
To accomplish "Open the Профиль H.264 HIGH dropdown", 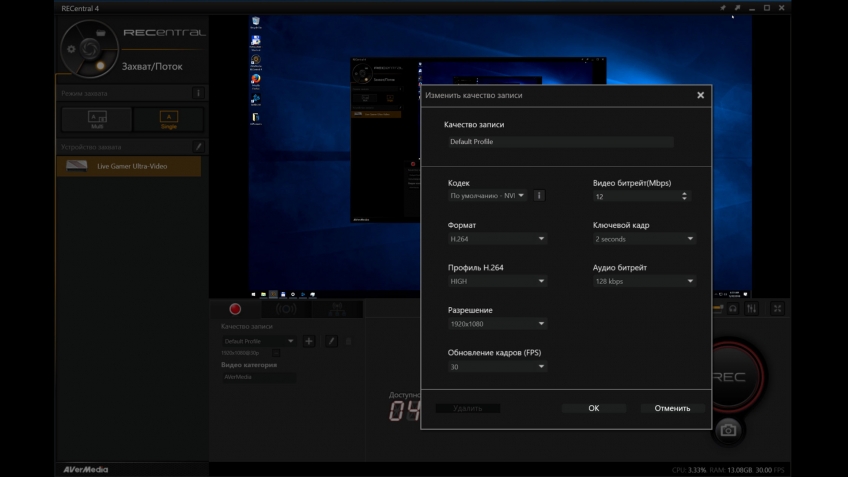I will point(497,281).
